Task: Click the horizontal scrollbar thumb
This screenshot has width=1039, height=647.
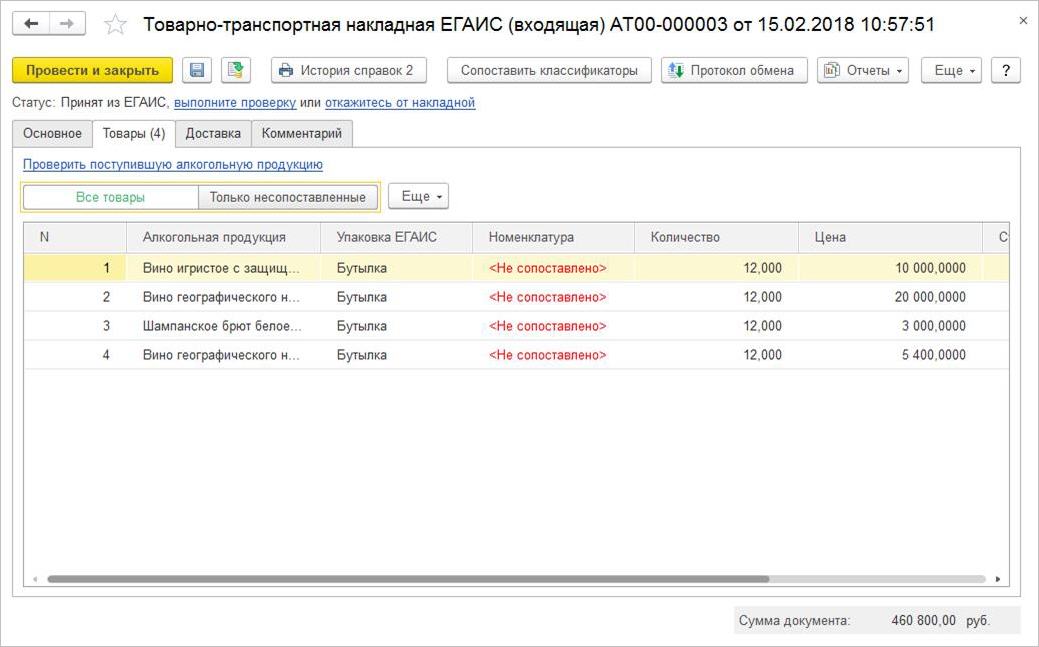Action: 408,579
